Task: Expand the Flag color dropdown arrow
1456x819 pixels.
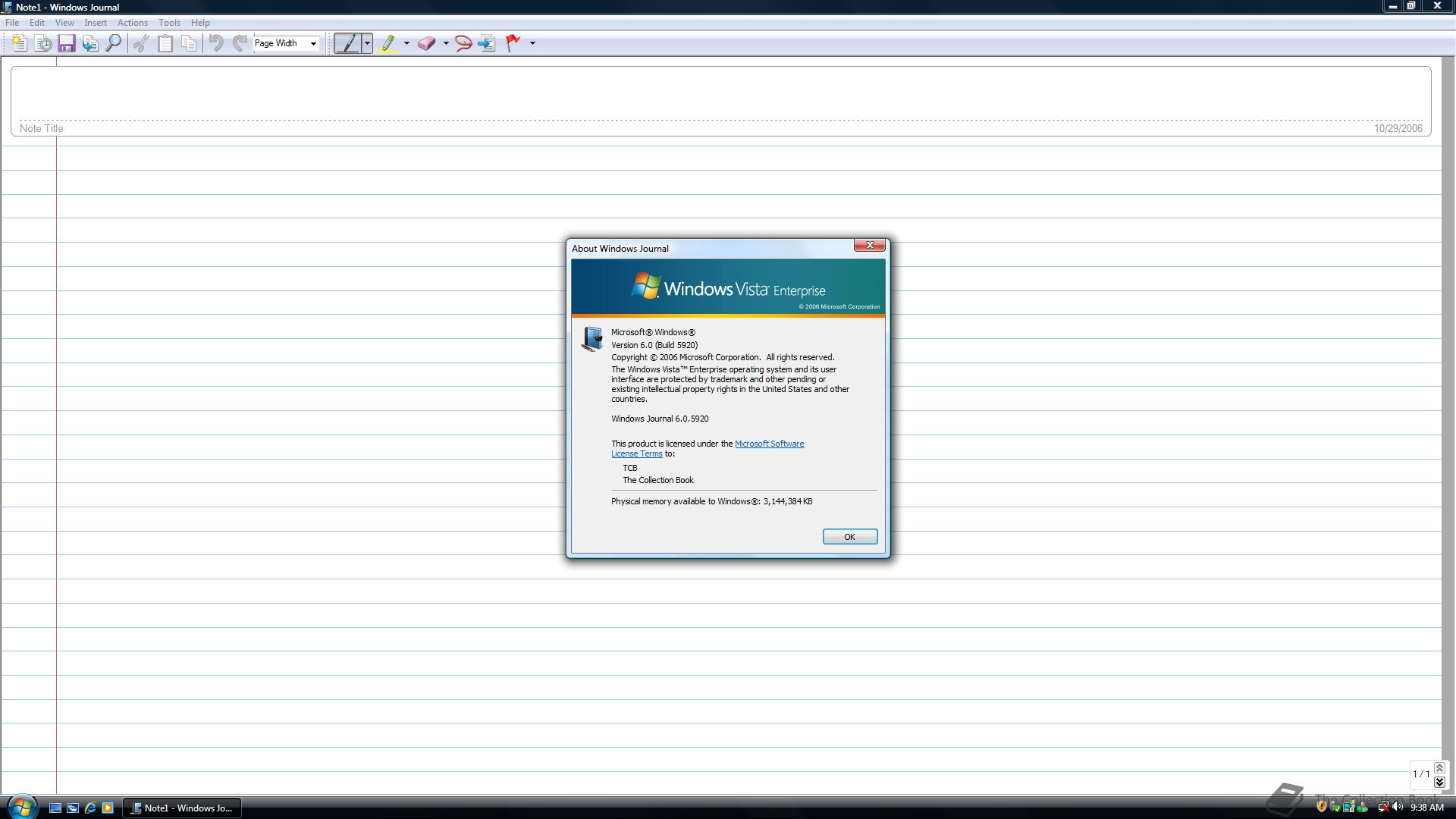Action: [x=532, y=43]
